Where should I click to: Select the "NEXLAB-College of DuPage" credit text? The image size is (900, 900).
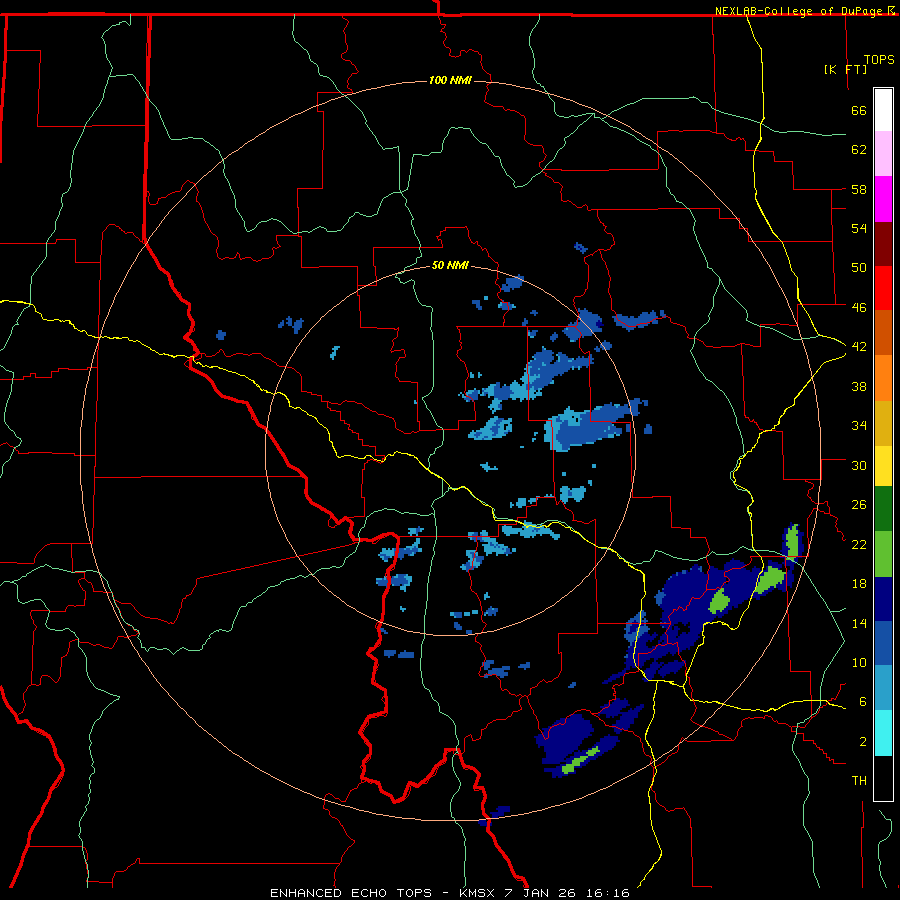(x=800, y=11)
